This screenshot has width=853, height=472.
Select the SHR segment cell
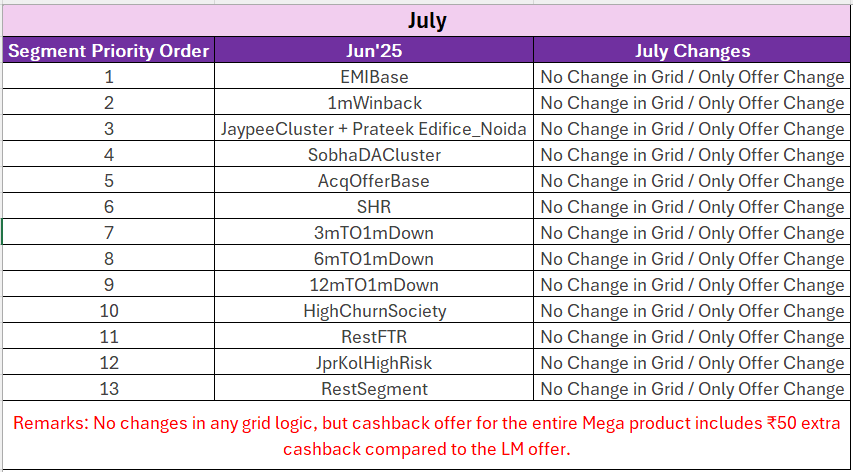coord(374,207)
